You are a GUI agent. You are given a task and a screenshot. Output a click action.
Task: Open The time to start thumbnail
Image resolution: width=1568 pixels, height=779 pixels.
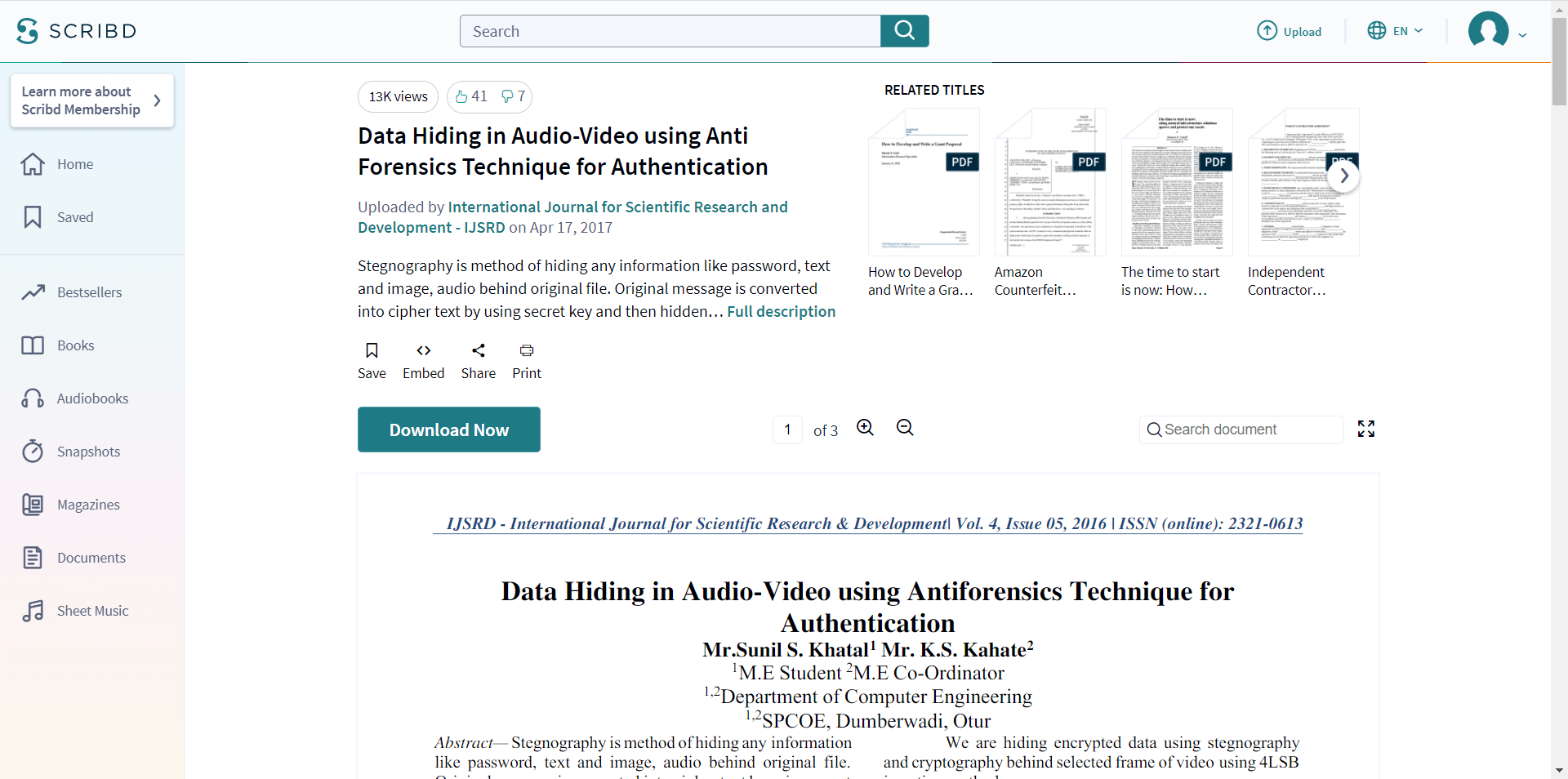pos(1177,182)
